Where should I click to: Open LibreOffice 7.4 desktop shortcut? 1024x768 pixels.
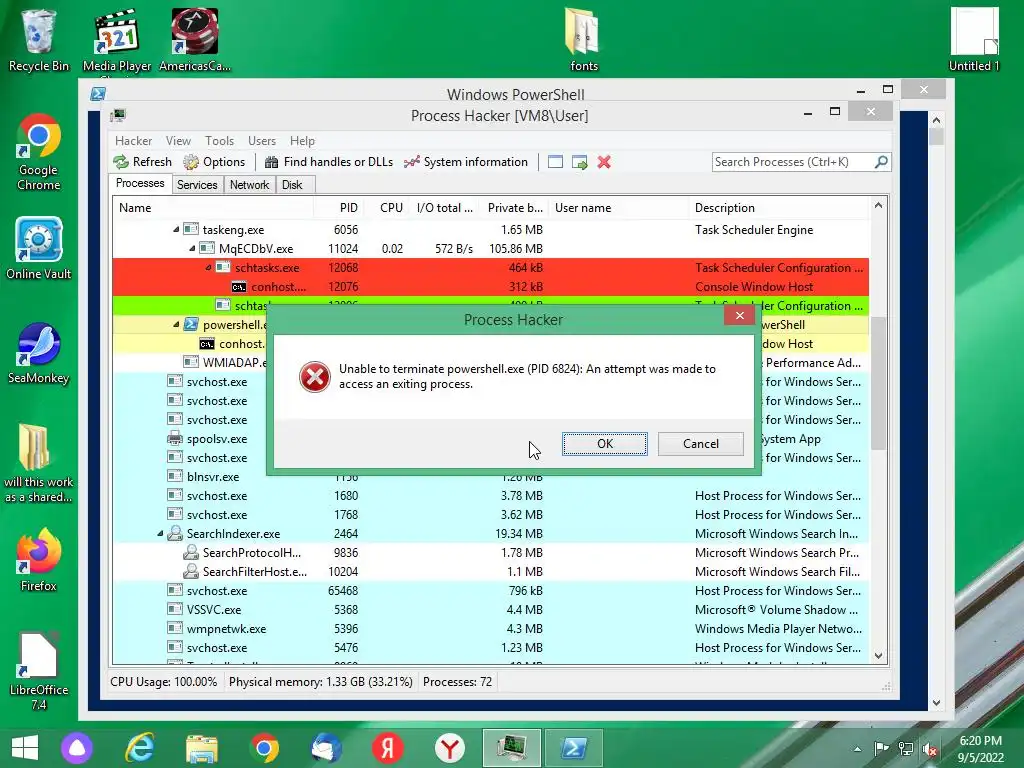pos(39,671)
